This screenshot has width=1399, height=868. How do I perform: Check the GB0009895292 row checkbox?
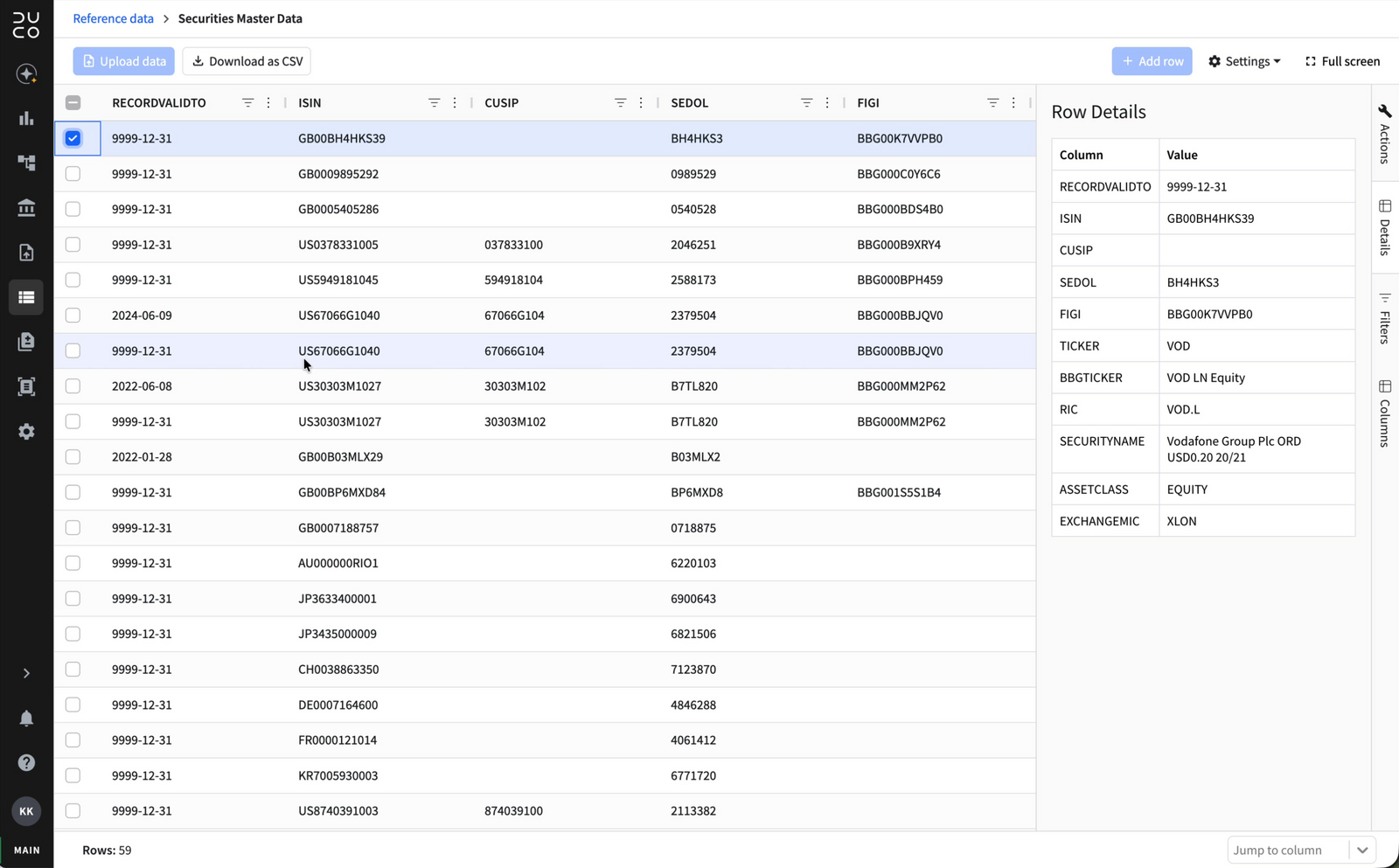(x=73, y=174)
